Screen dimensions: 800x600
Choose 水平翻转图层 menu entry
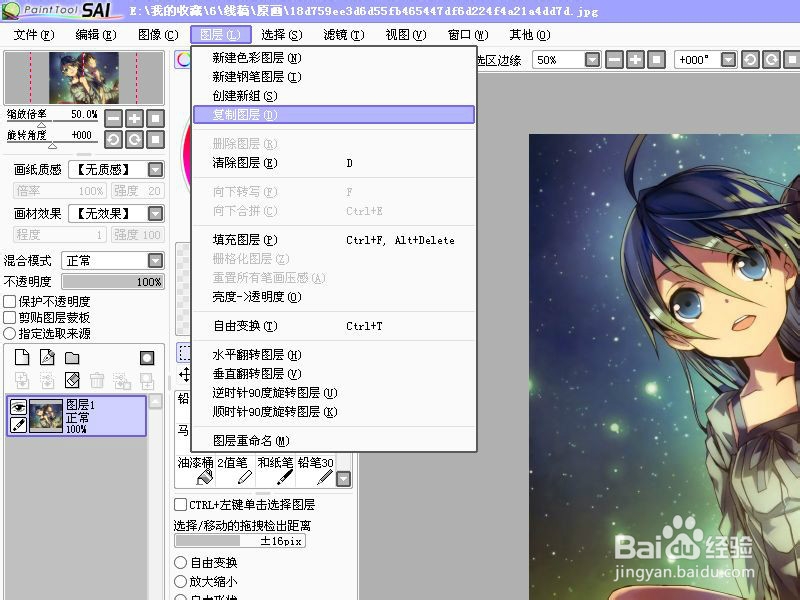[x=334, y=355]
